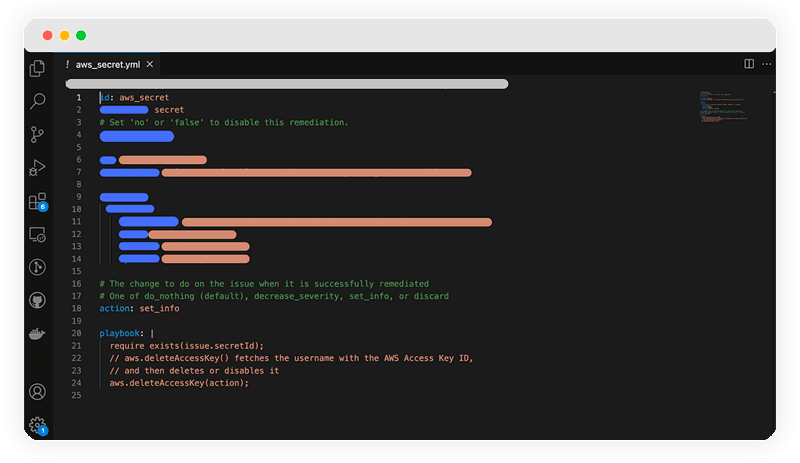Viewport: 800px width, 463px height.
Task: Place cursor on 'action: set_info' text
Action: (139, 309)
